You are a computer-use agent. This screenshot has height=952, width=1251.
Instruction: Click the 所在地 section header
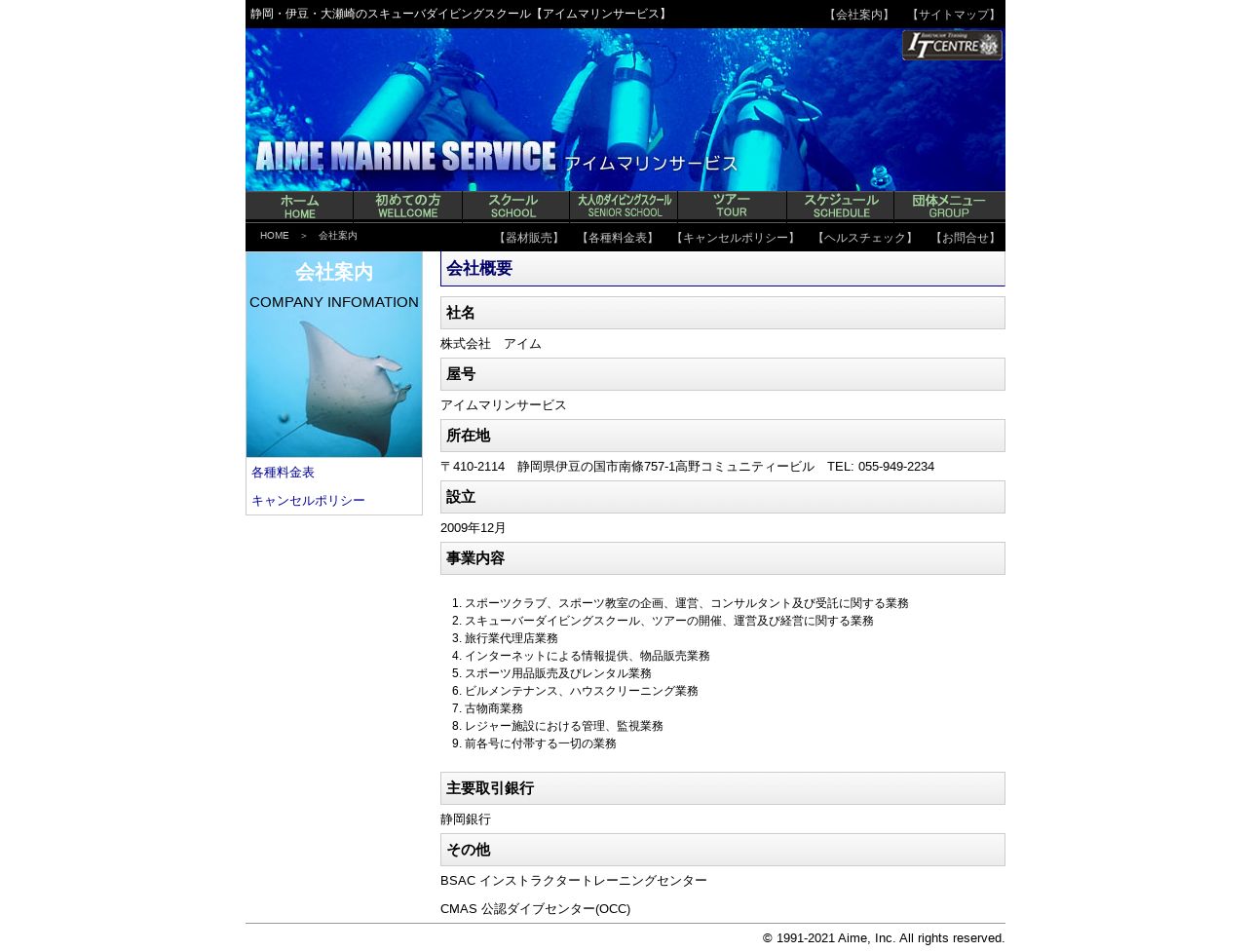723,436
